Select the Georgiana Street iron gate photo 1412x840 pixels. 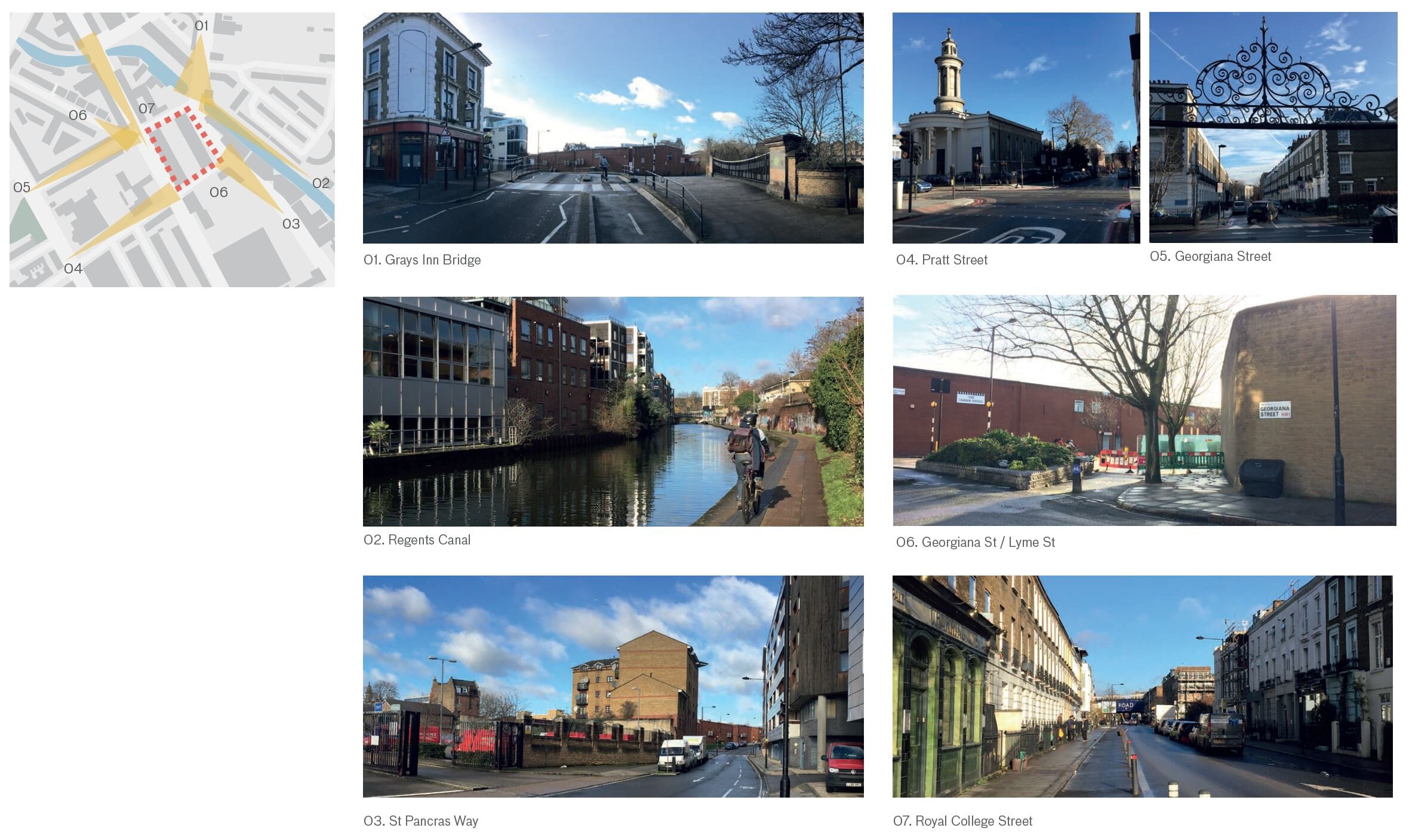click(x=1273, y=128)
